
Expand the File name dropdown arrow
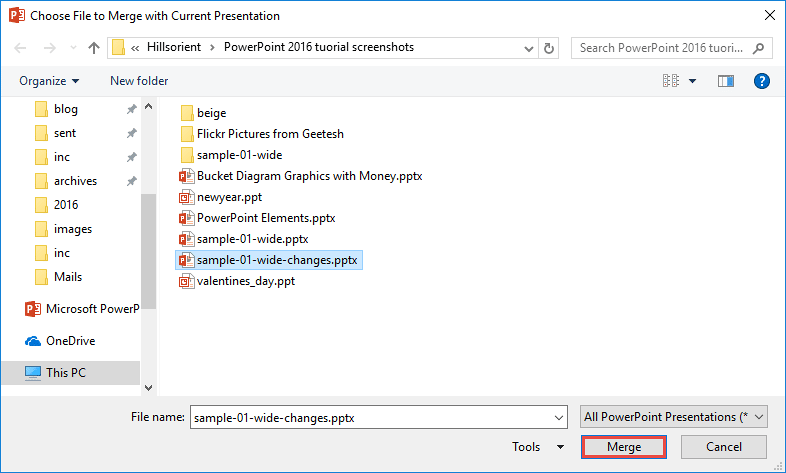(x=559, y=417)
